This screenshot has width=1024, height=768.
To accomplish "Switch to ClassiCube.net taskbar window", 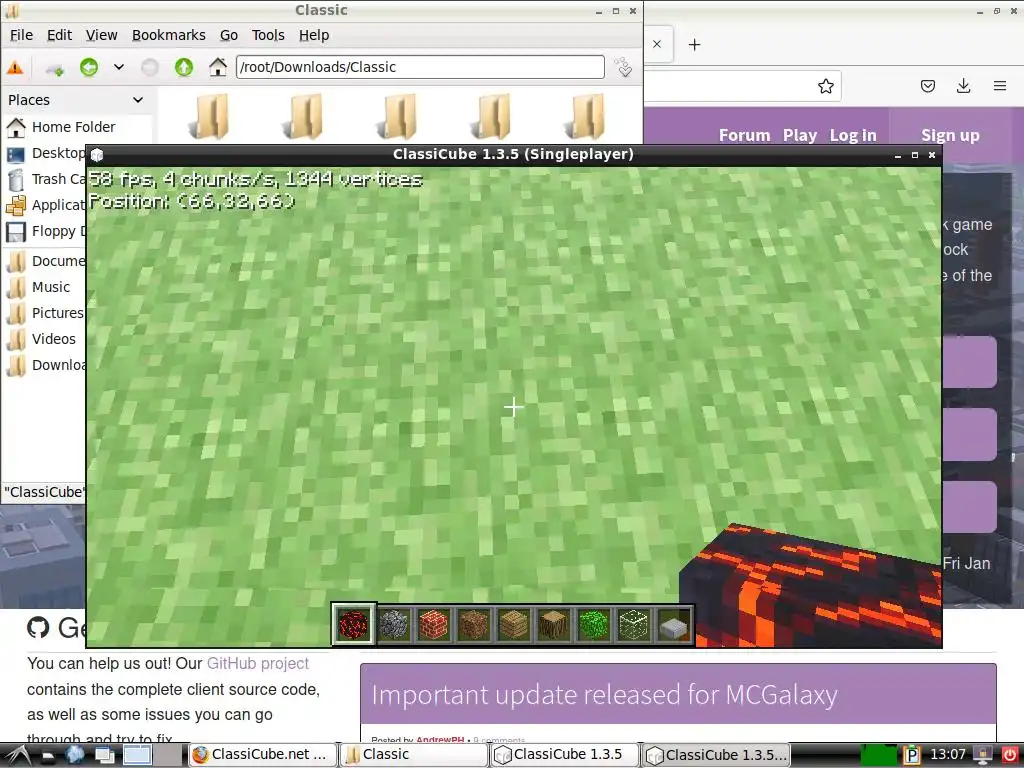I will 263,754.
